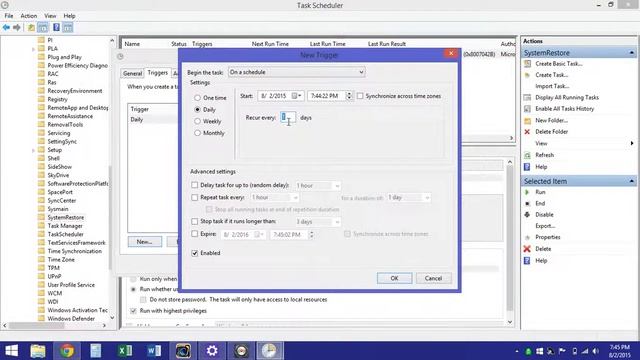Image resolution: width=640 pixels, height=360 pixels.
Task: Expand the Setup folder in tree
Action: [33, 150]
